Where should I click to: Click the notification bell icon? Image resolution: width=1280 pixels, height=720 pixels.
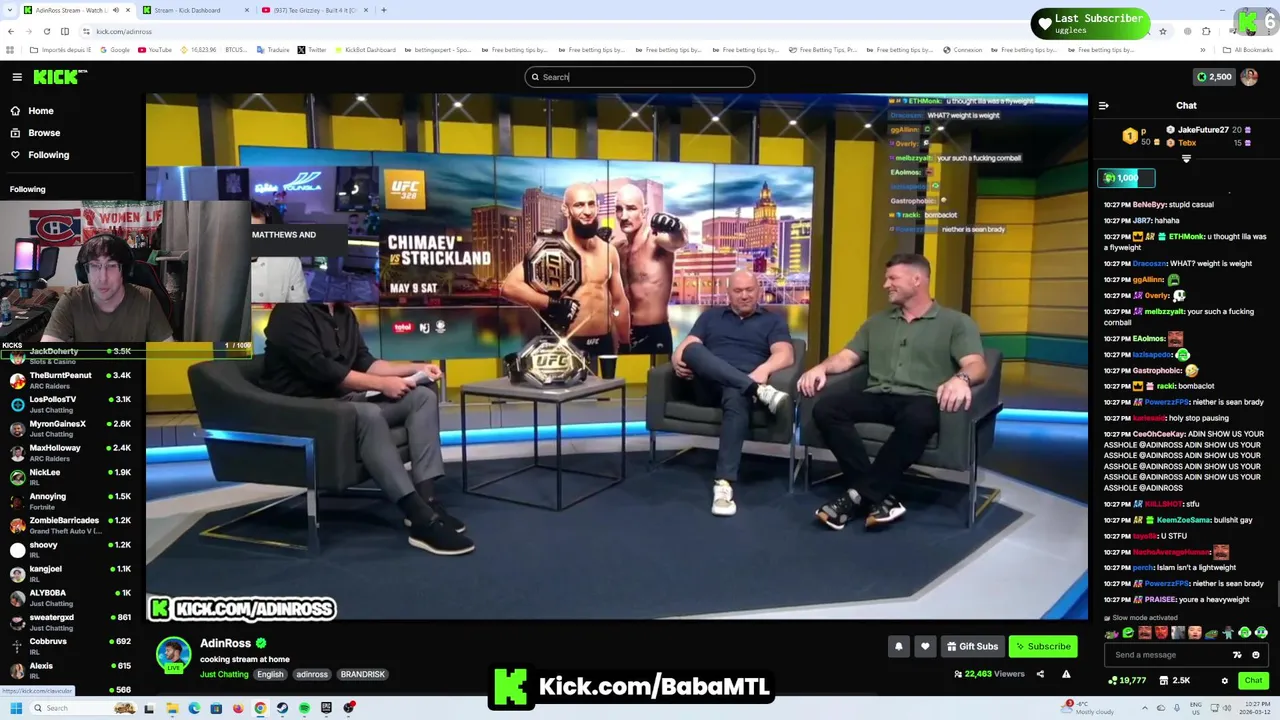point(898,646)
